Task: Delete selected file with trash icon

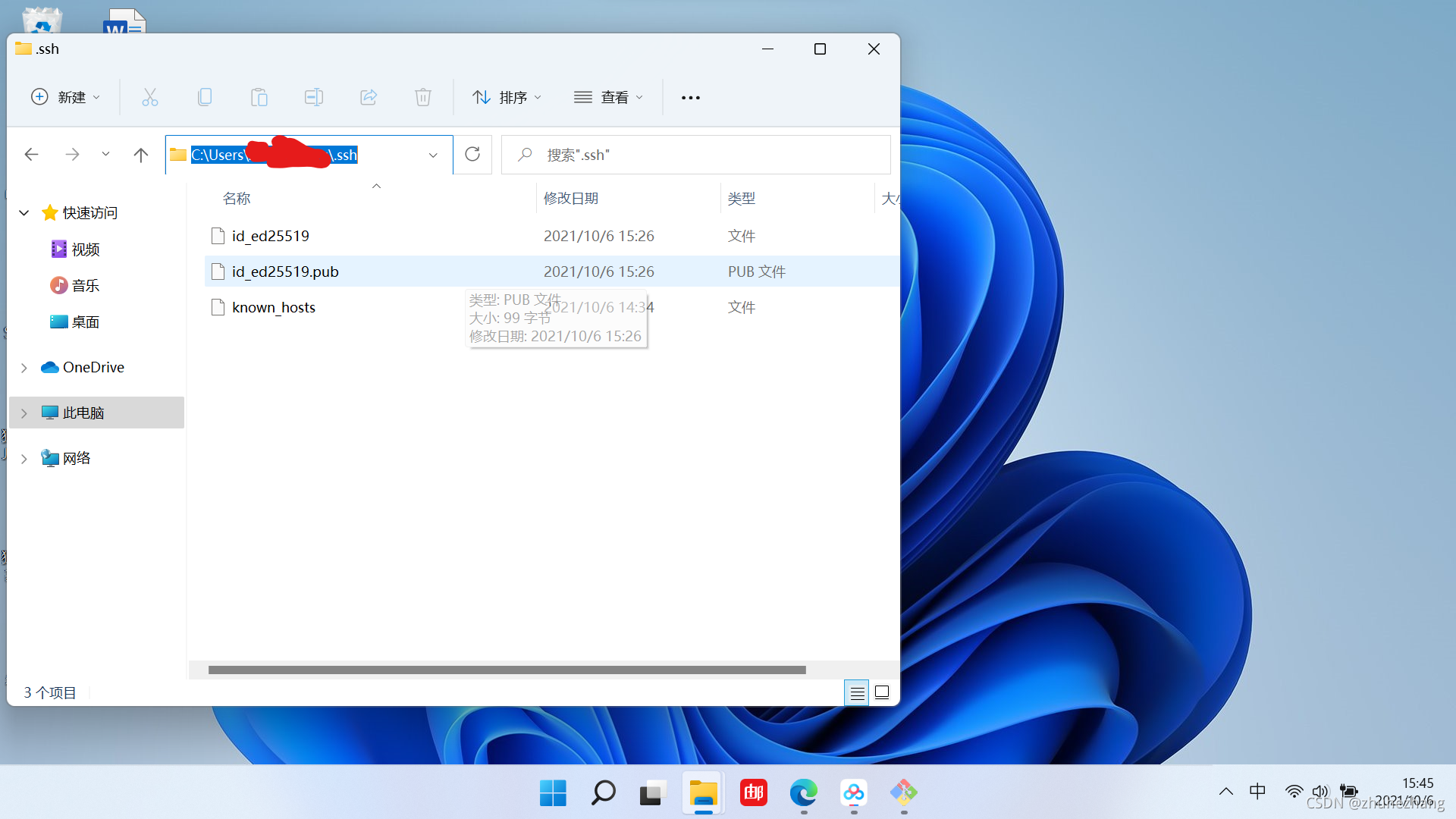Action: pos(423,97)
